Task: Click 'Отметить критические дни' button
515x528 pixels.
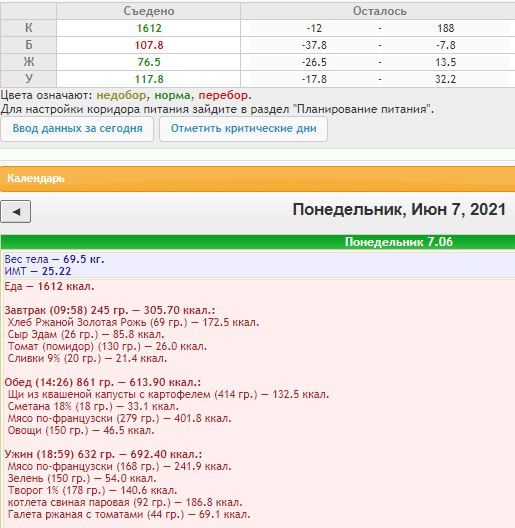Action: click(244, 129)
